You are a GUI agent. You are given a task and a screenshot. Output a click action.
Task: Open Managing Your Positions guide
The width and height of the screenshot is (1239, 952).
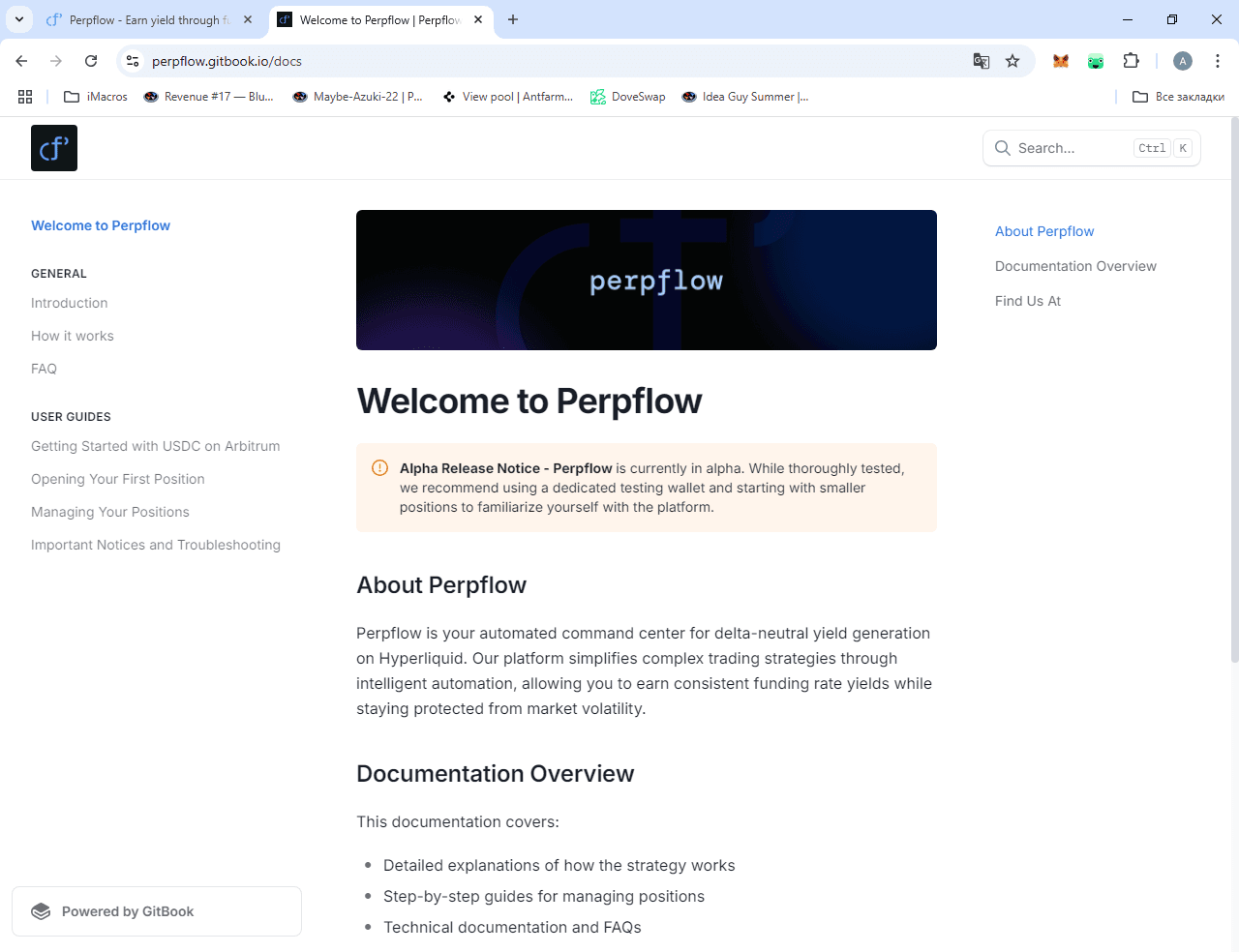tap(110, 512)
